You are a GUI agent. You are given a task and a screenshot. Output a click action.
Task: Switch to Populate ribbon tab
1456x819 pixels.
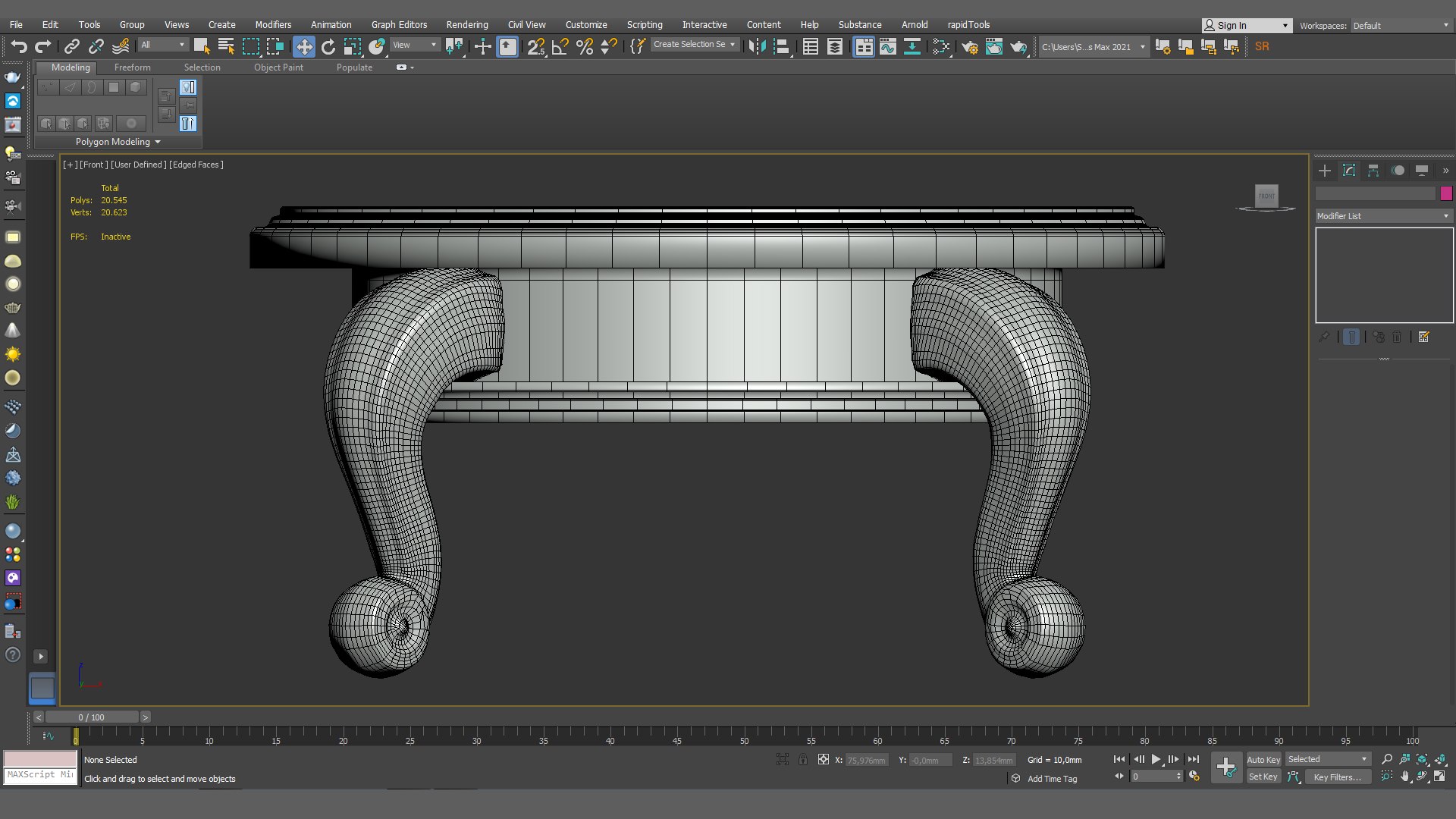pyautogui.click(x=354, y=67)
